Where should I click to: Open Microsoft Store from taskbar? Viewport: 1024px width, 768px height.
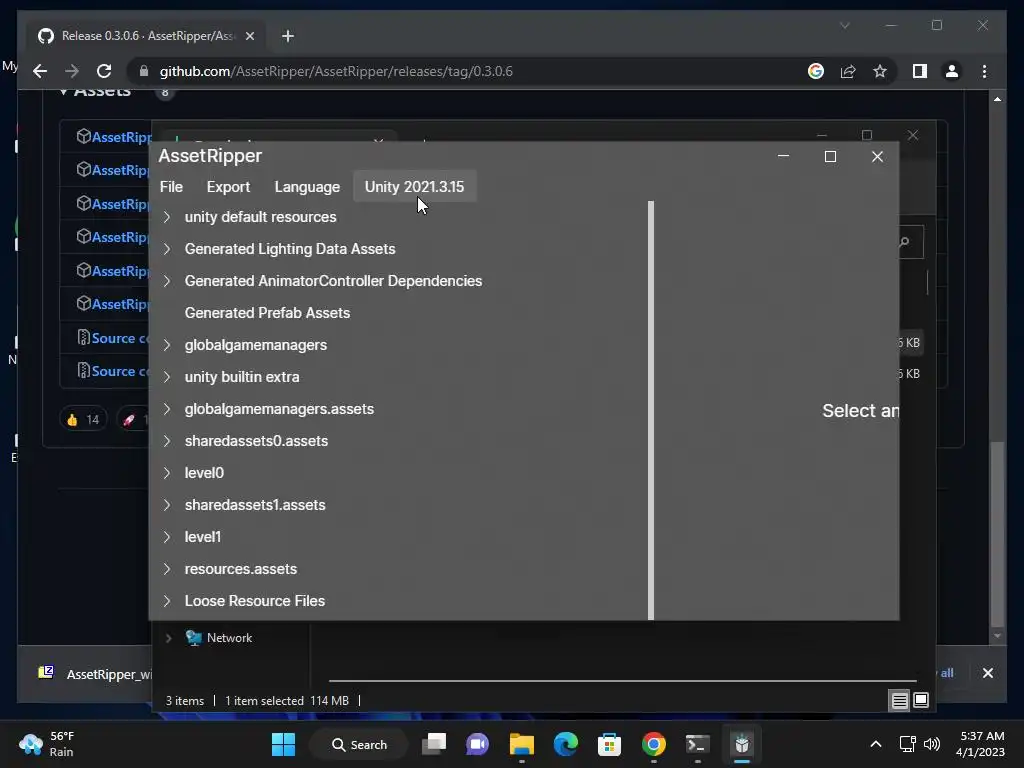pos(609,744)
